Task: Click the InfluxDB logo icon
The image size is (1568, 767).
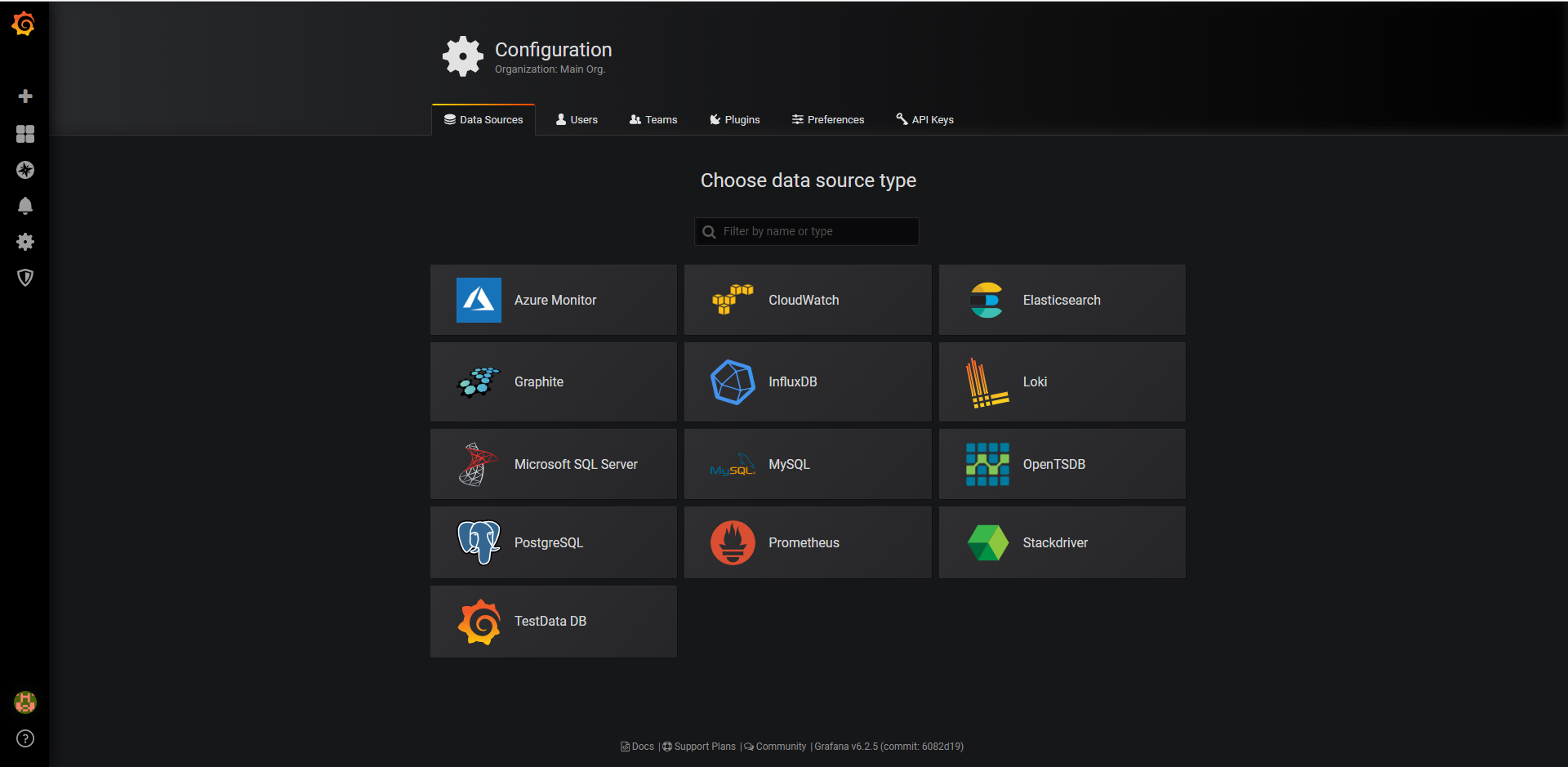Action: point(733,381)
